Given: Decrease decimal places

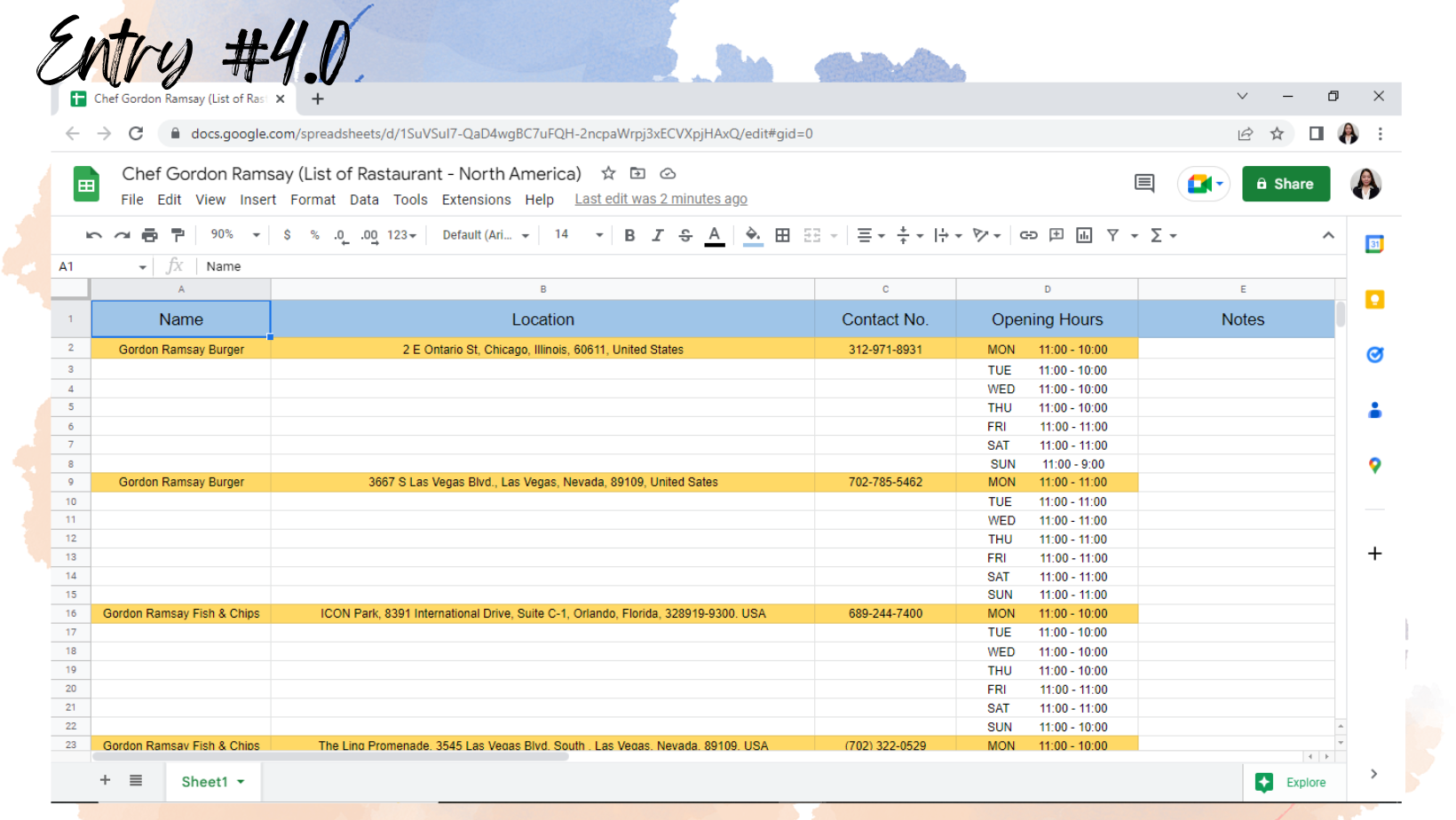Looking at the screenshot, I should (x=341, y=235).
